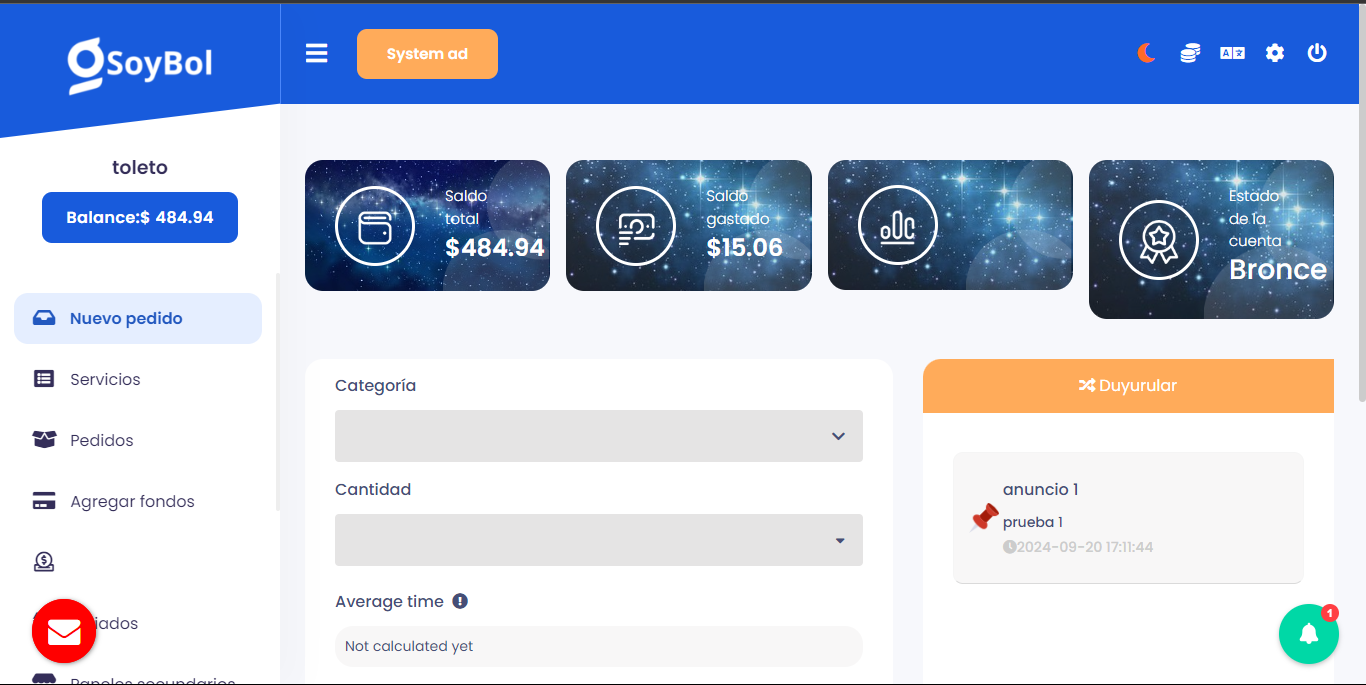Viewport: 1366px width, 685px height.
Task: Open the language translation icon
Action: [1232, 53]
